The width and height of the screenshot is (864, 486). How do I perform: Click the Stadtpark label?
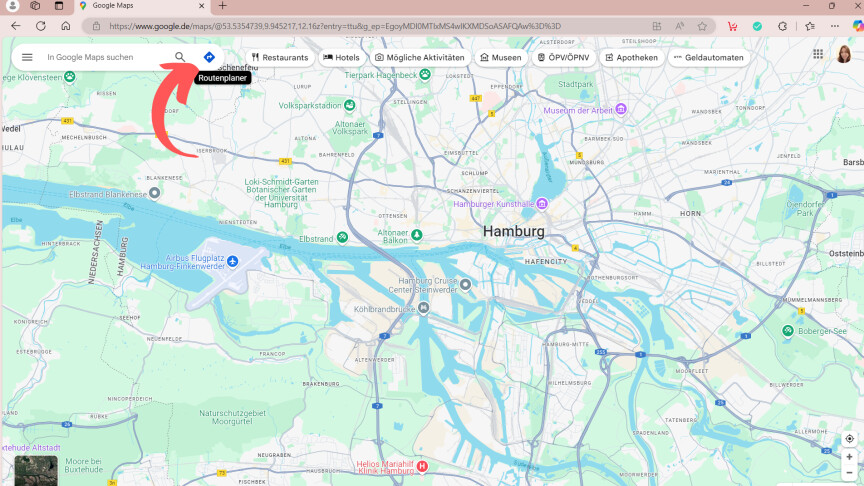pyautogui.click(x=576, y=84)
